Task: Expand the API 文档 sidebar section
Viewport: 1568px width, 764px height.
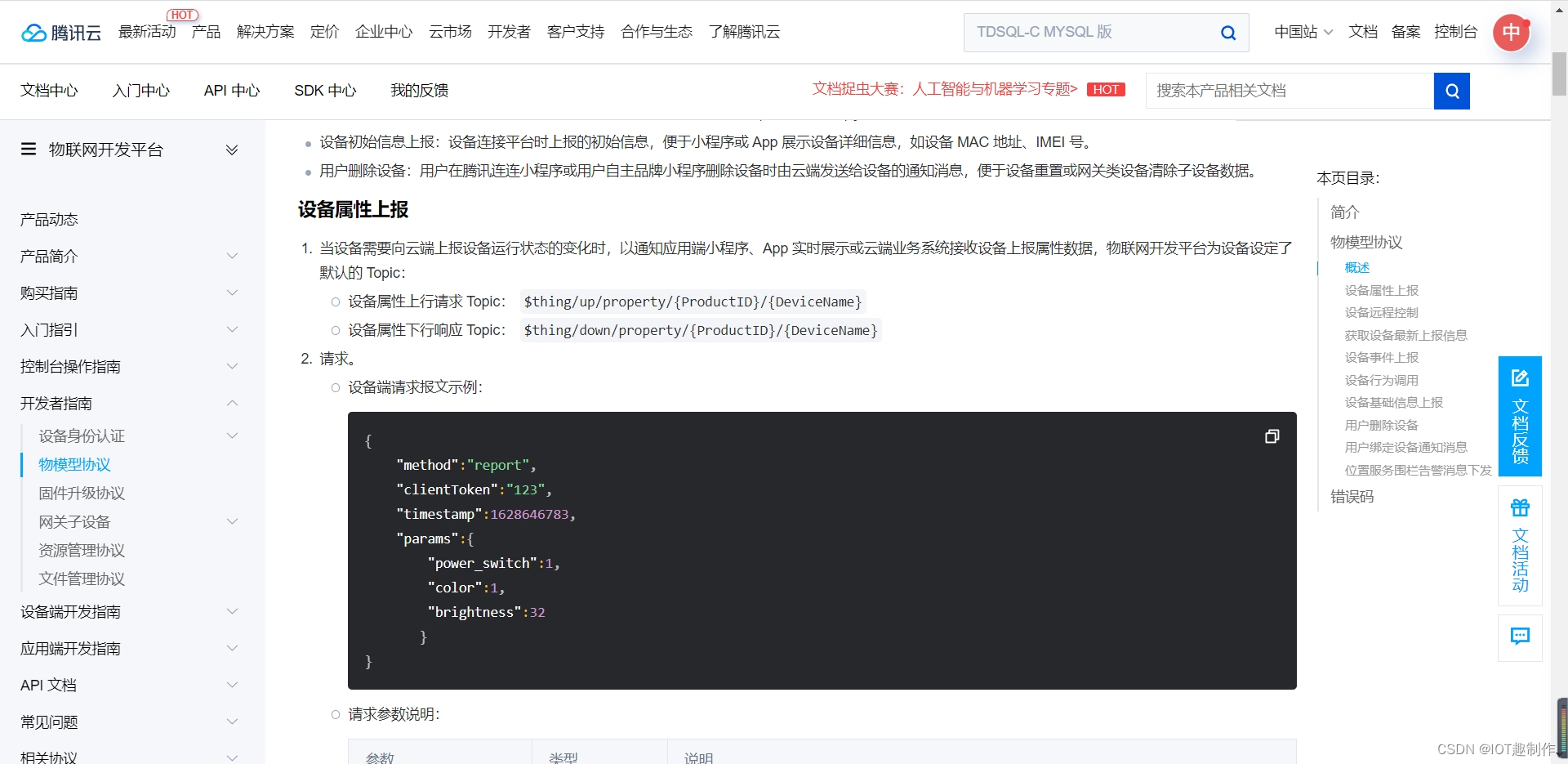Action: tap(232, 685)
